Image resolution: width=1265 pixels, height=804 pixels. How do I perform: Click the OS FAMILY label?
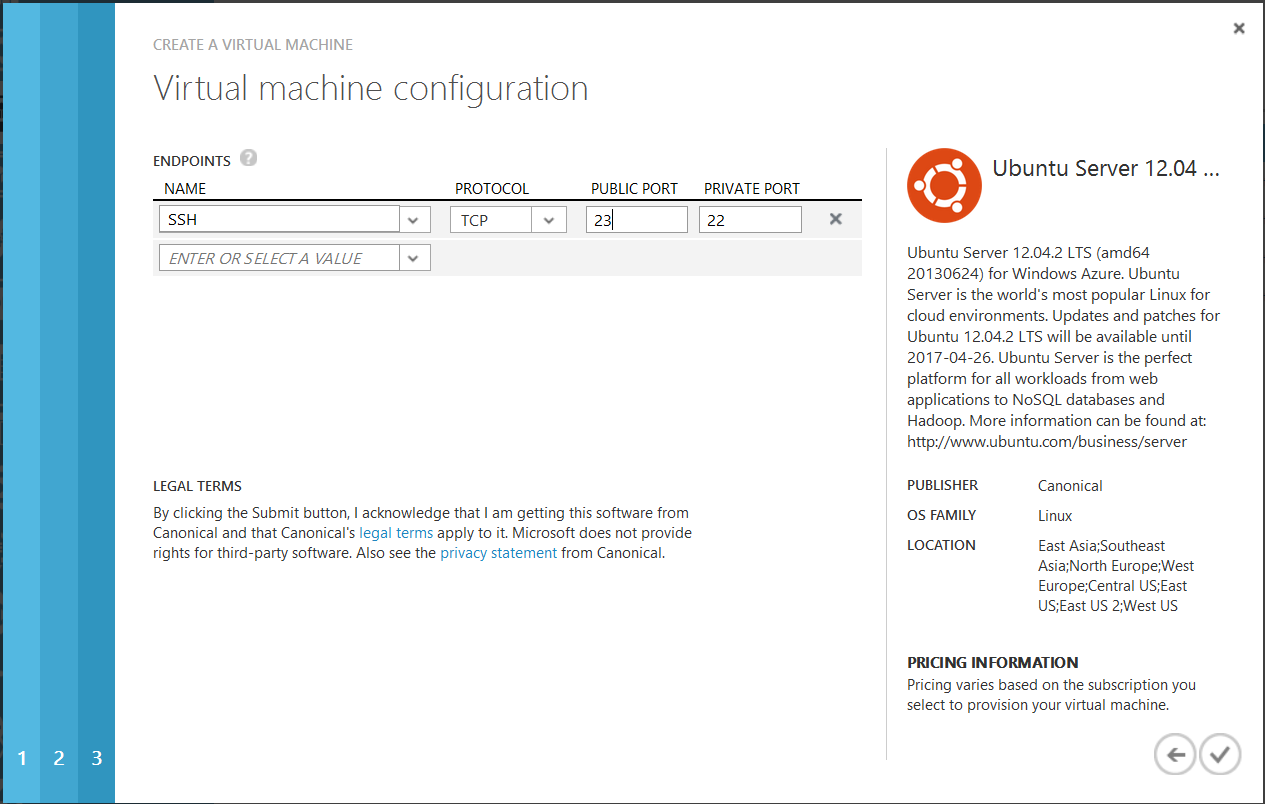click(942, 515)
